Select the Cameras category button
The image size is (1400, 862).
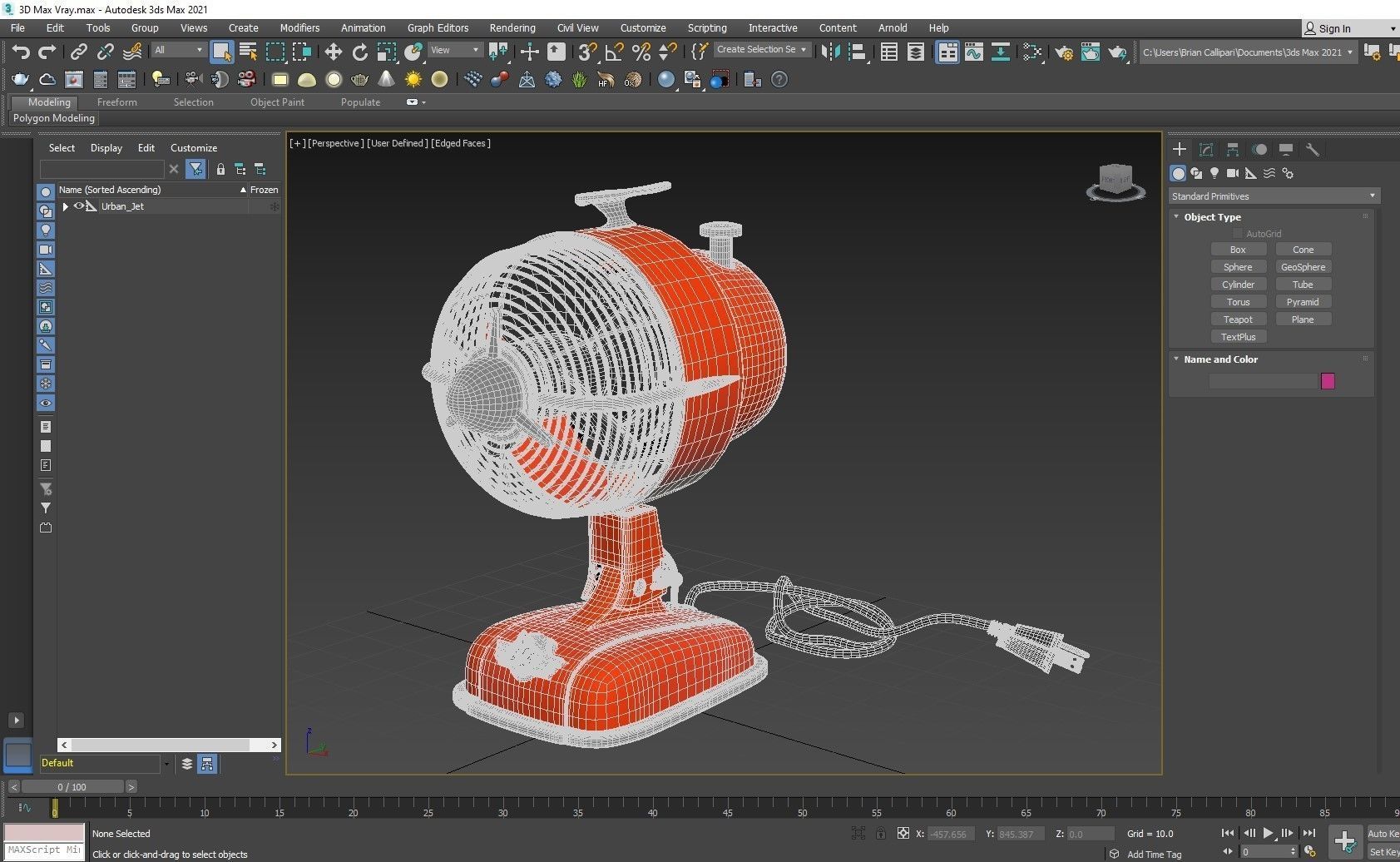tap(1233, 173)
